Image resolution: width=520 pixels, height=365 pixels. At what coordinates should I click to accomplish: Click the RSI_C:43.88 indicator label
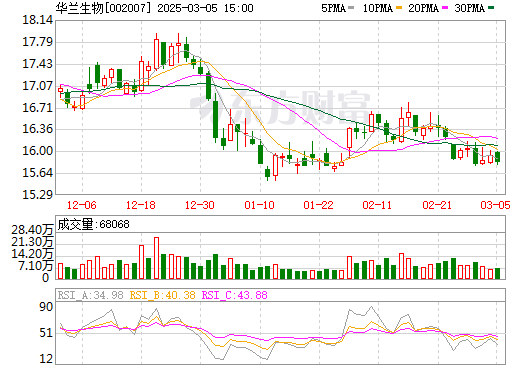[235, 295]
